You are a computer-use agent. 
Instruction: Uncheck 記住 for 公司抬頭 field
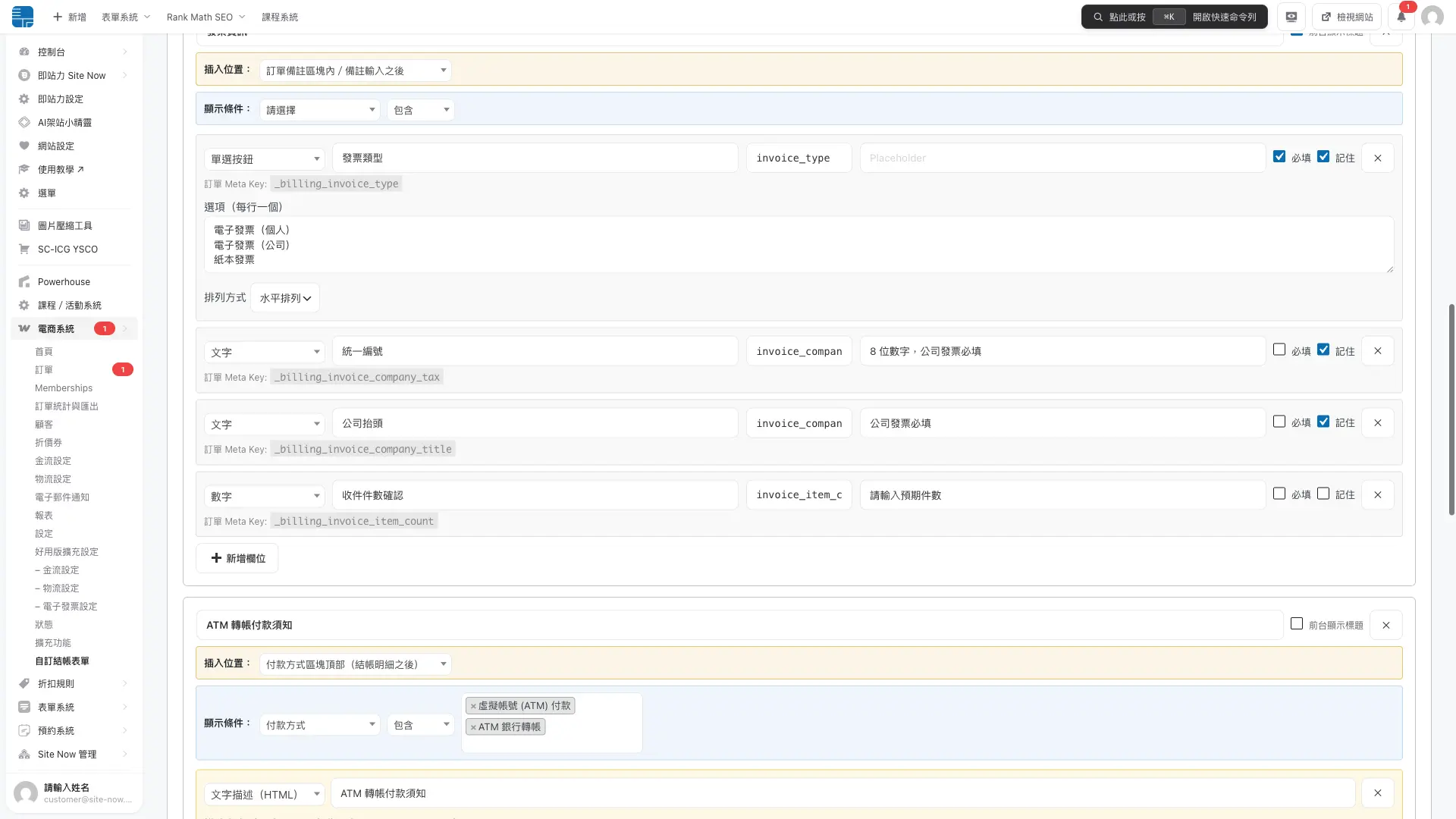coord(1323,422)
